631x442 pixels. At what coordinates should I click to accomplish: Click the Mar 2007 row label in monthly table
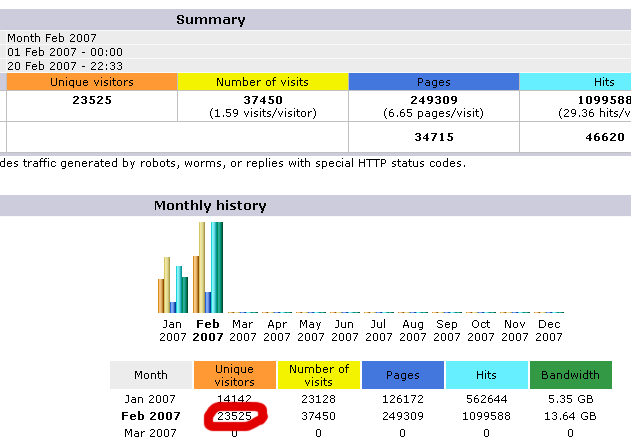tap(150, 433)
